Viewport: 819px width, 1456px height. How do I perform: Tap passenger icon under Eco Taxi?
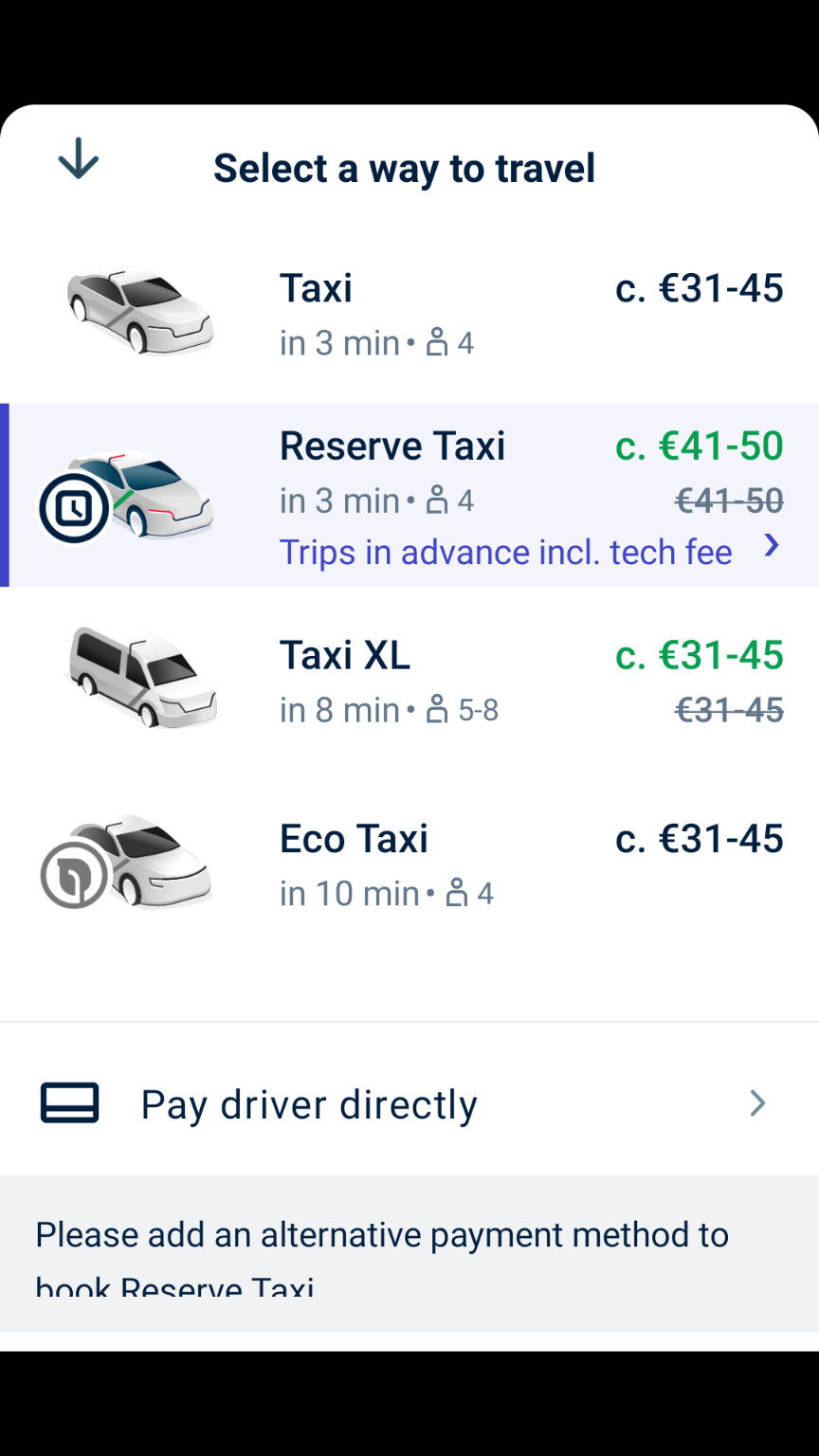pos(457,893)
